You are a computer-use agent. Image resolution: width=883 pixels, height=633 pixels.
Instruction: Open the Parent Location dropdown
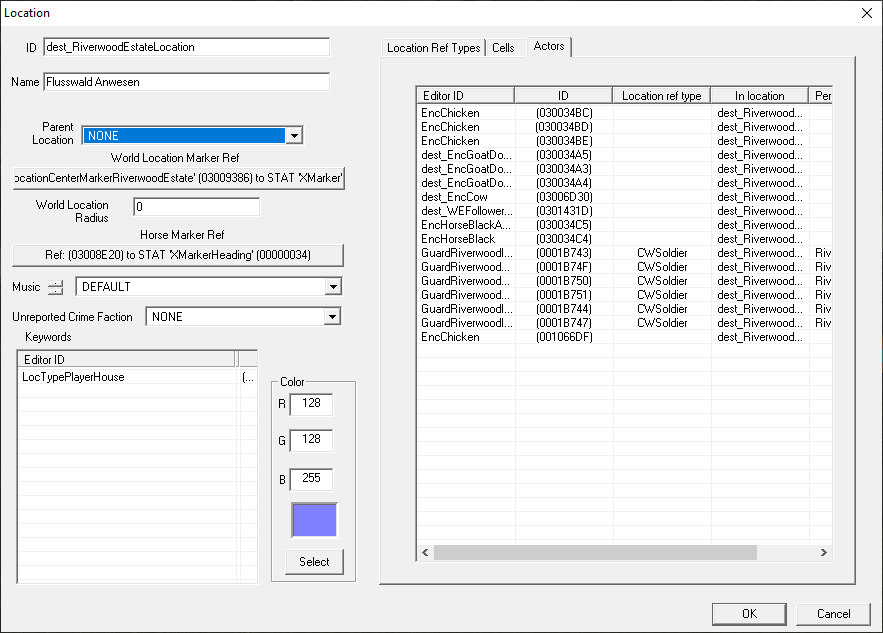293,136
